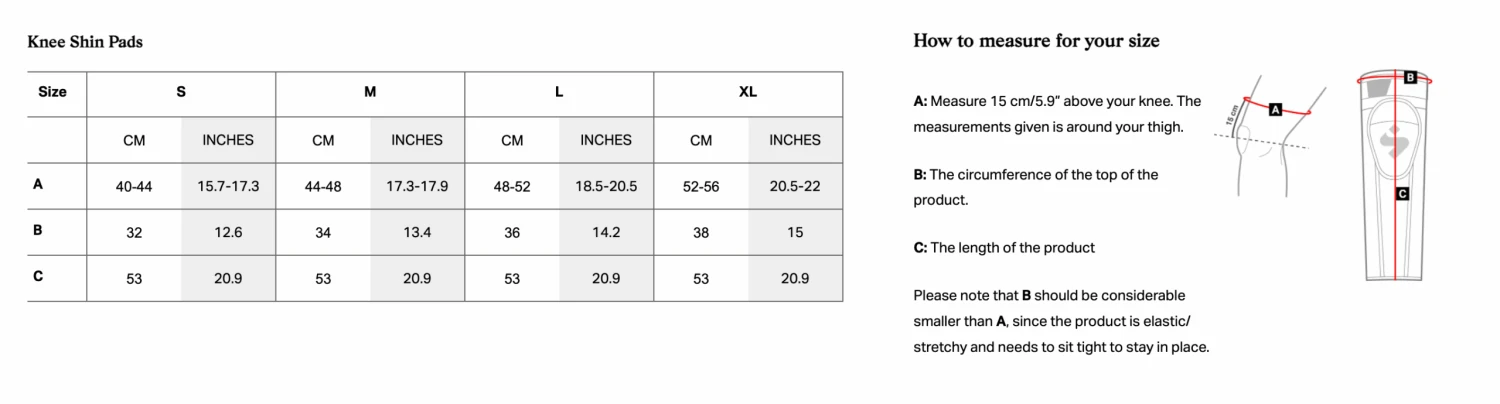1500x404 pixels.
Task: Click the black C marker on the pad
Action: click(x=1402, y=194)
